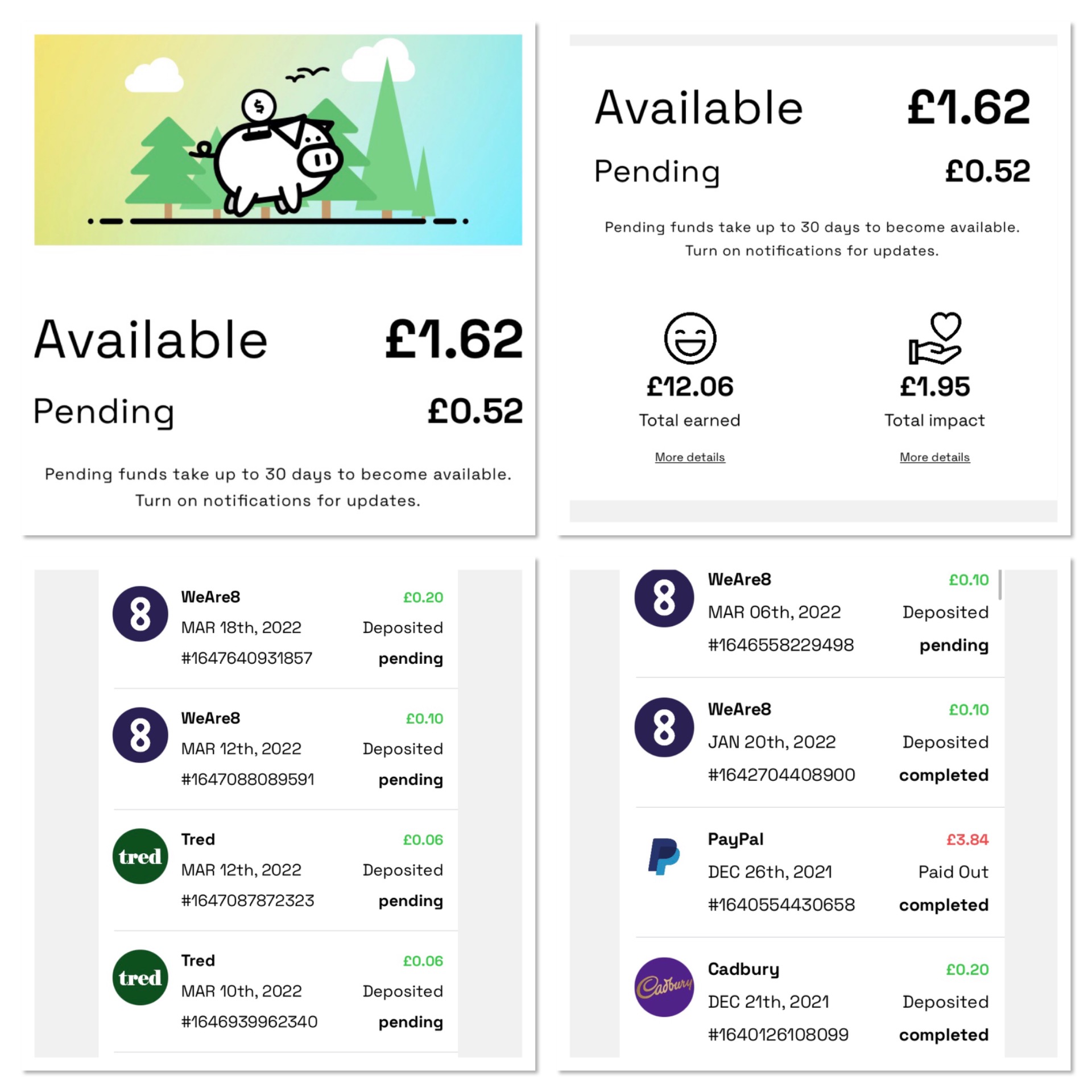Image resolution: width=1092 pixels, height=1092 pixels.
Task: Click the £12.06 Total earned amount
Action: tap(689, 387)
